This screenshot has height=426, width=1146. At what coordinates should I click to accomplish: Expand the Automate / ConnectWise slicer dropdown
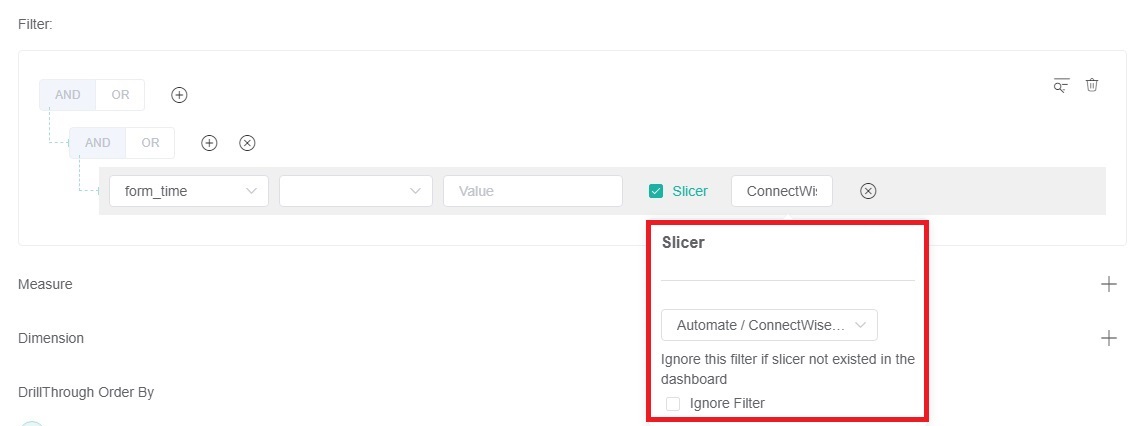coord(769,325)
